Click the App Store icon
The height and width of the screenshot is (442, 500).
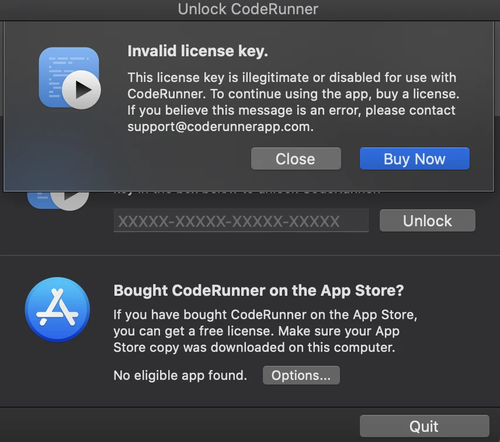[x=58, y=309]
